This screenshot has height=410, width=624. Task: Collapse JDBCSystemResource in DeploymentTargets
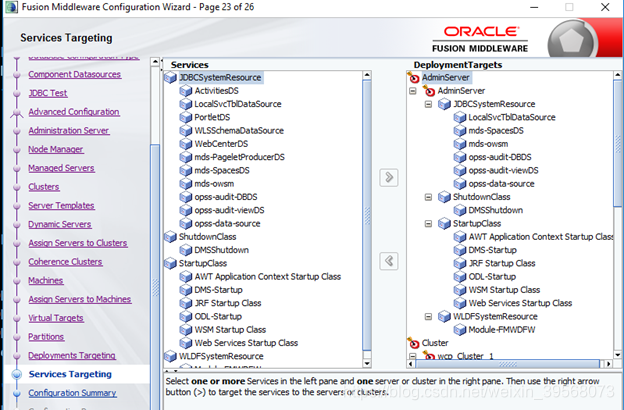coord(428,104)
